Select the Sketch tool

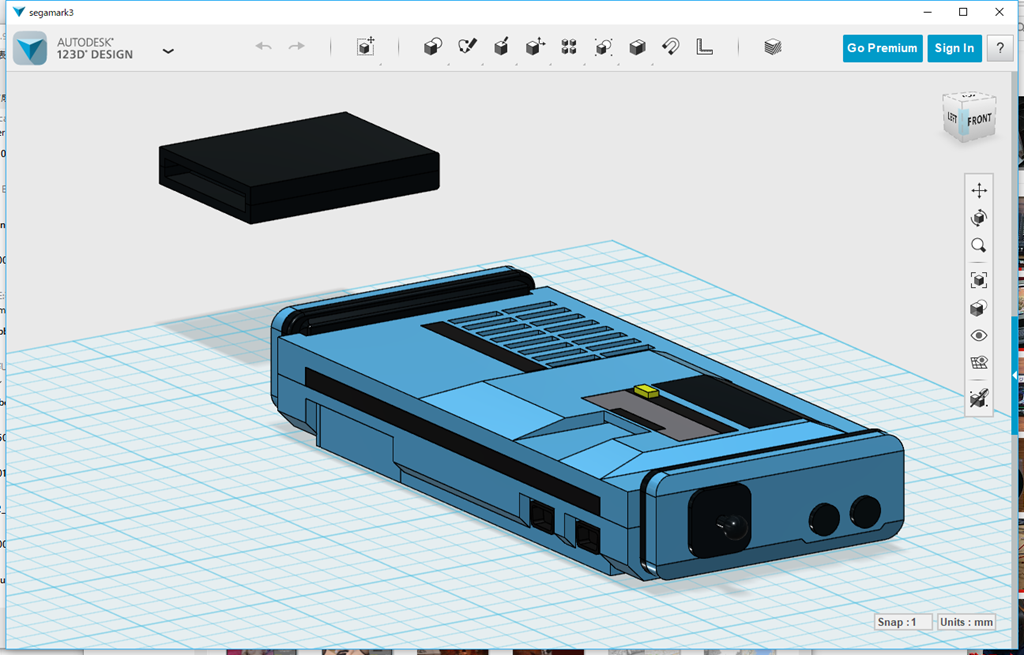click(x=467, y=46)
